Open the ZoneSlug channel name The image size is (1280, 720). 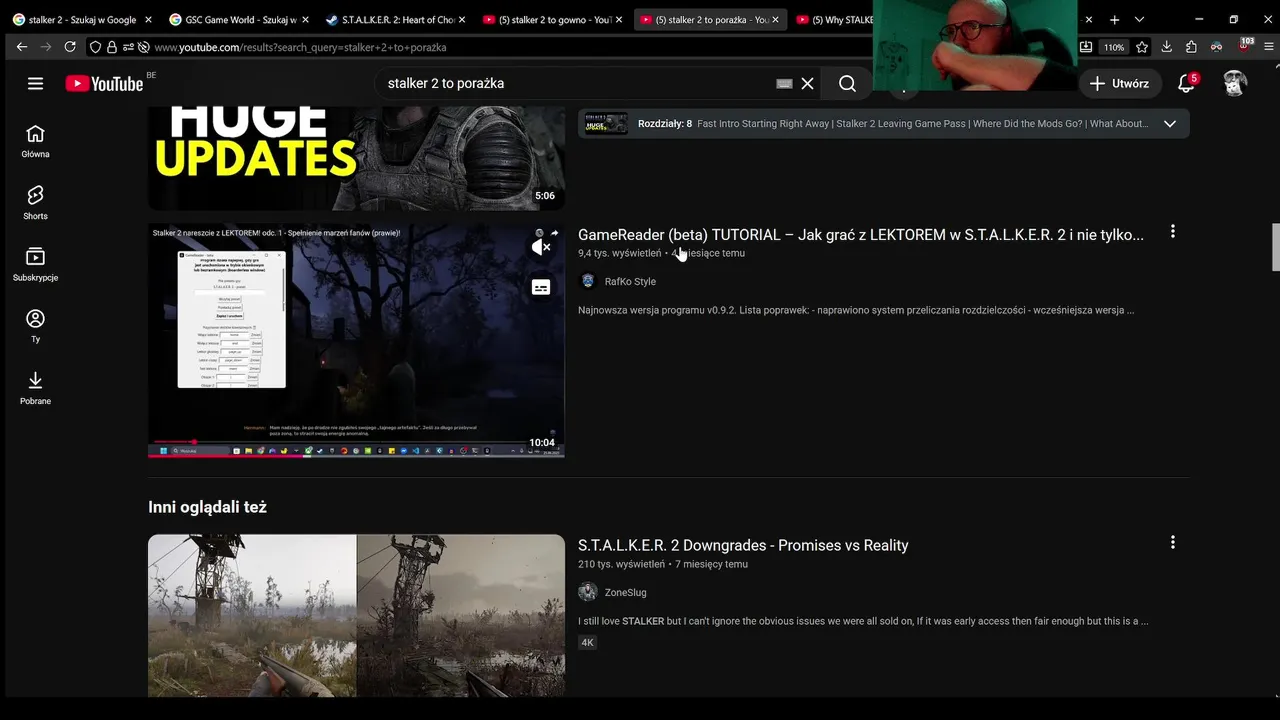pos(625,592)
